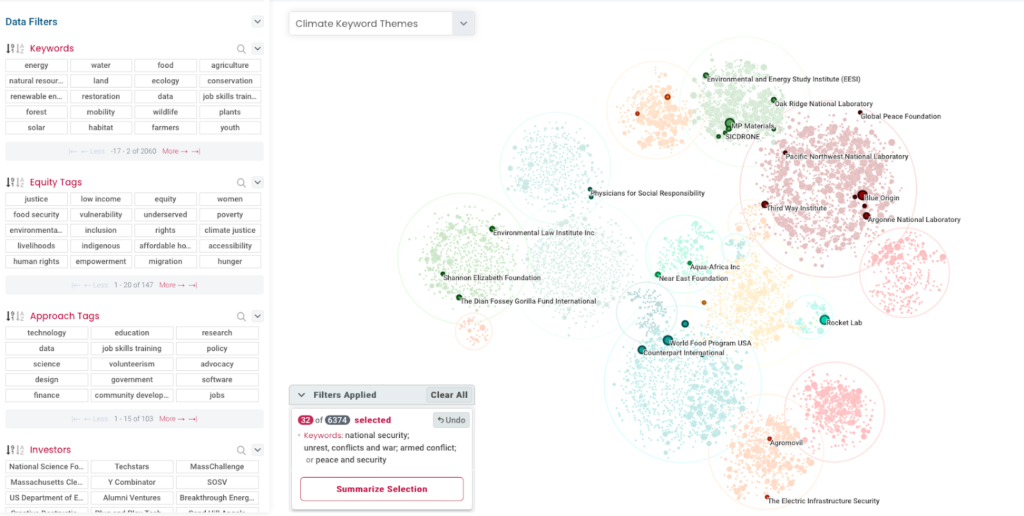Select the Rocket Lab node on map
1024x516 pixels.
(x=825, y=320)
